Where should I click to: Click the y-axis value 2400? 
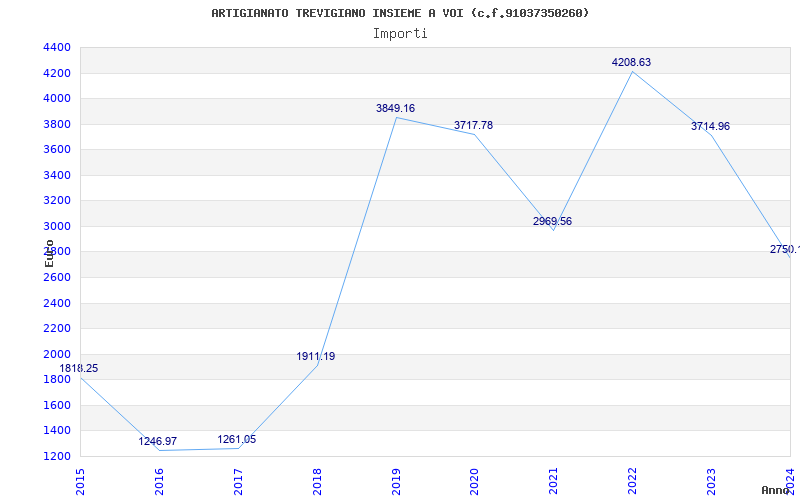(x=57, y=303)
